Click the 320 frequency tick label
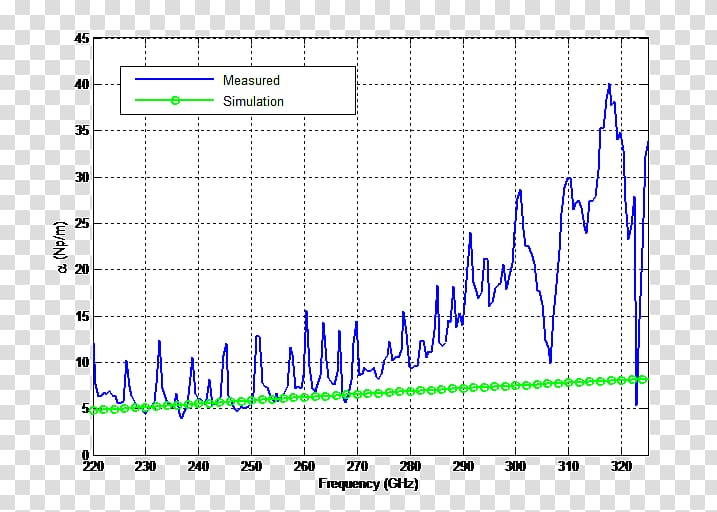Screen dimensions: 717x512 coord(620,467)
